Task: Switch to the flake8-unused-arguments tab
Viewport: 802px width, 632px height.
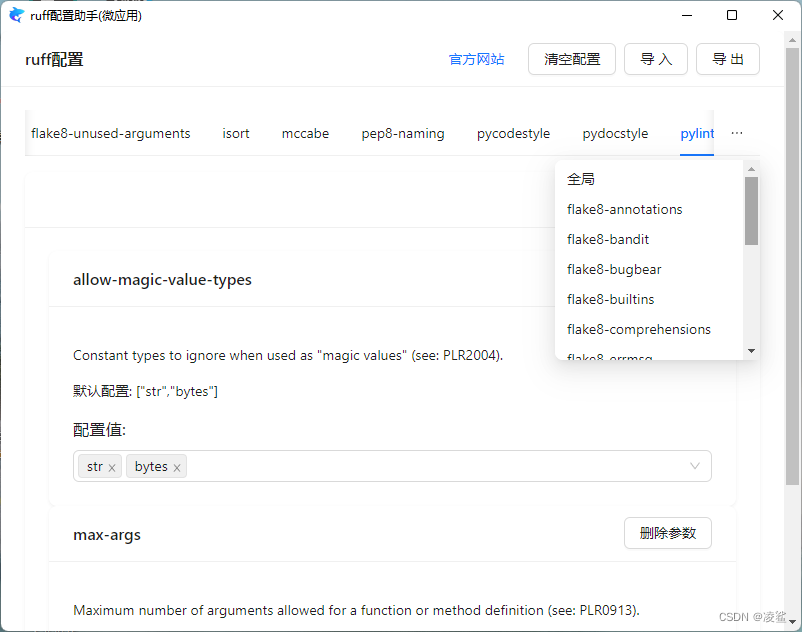Action: click(x=110, y=133)
